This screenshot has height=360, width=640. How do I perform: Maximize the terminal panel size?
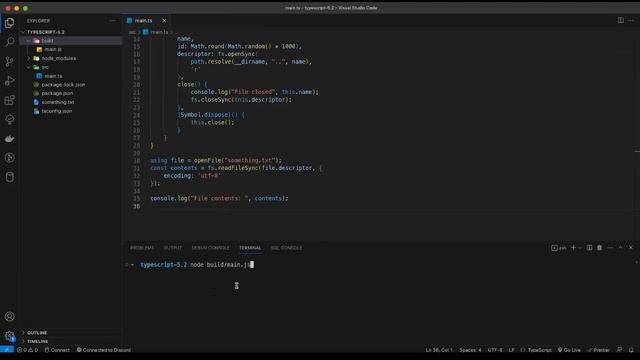click(620, 247)
